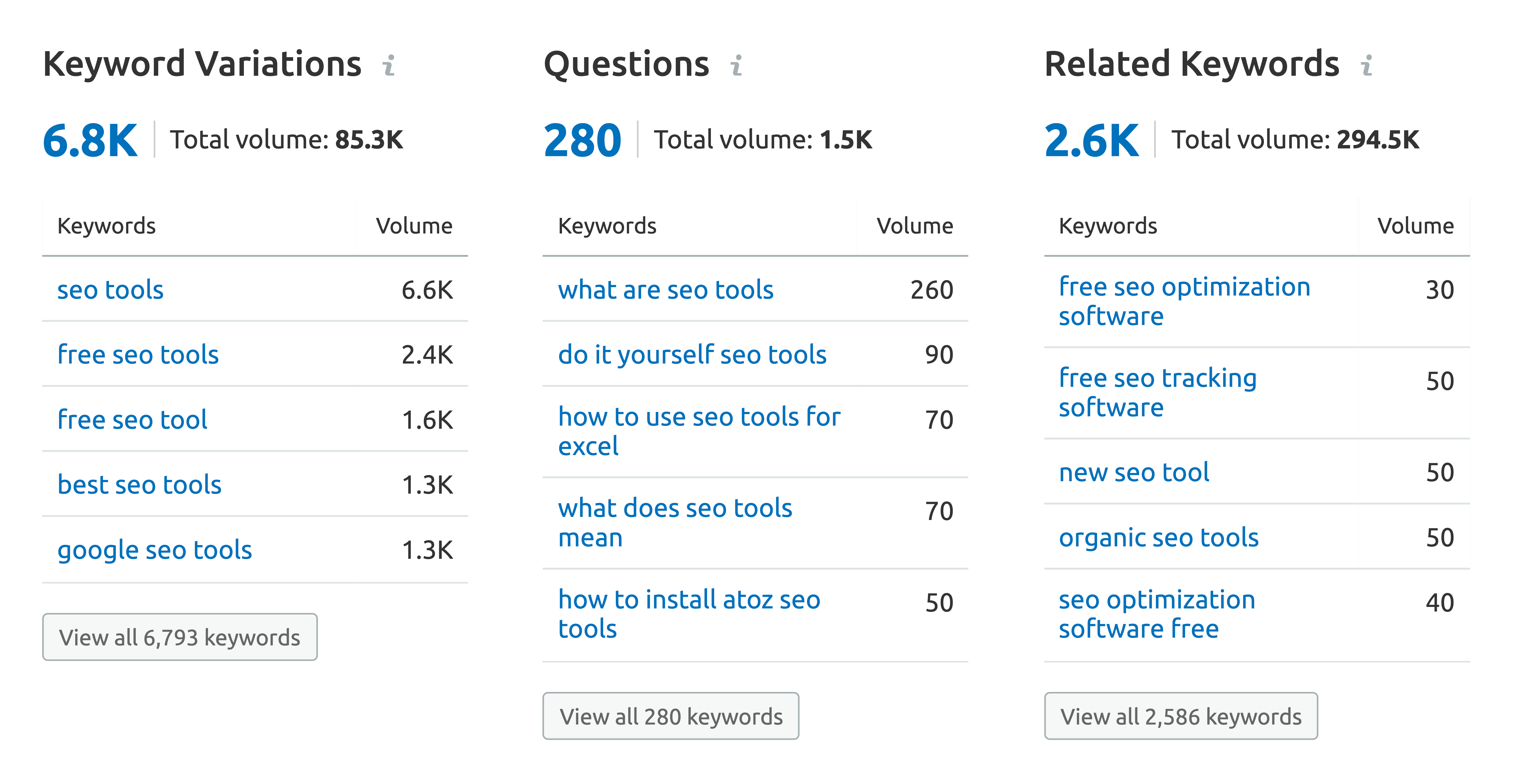Click the 2.4K volume value

[x=427, y=355]
